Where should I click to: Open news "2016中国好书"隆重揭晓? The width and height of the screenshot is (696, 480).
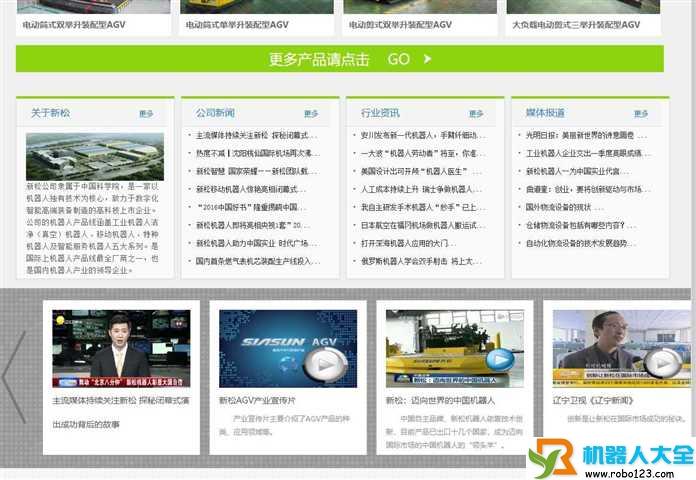[251, 207]
